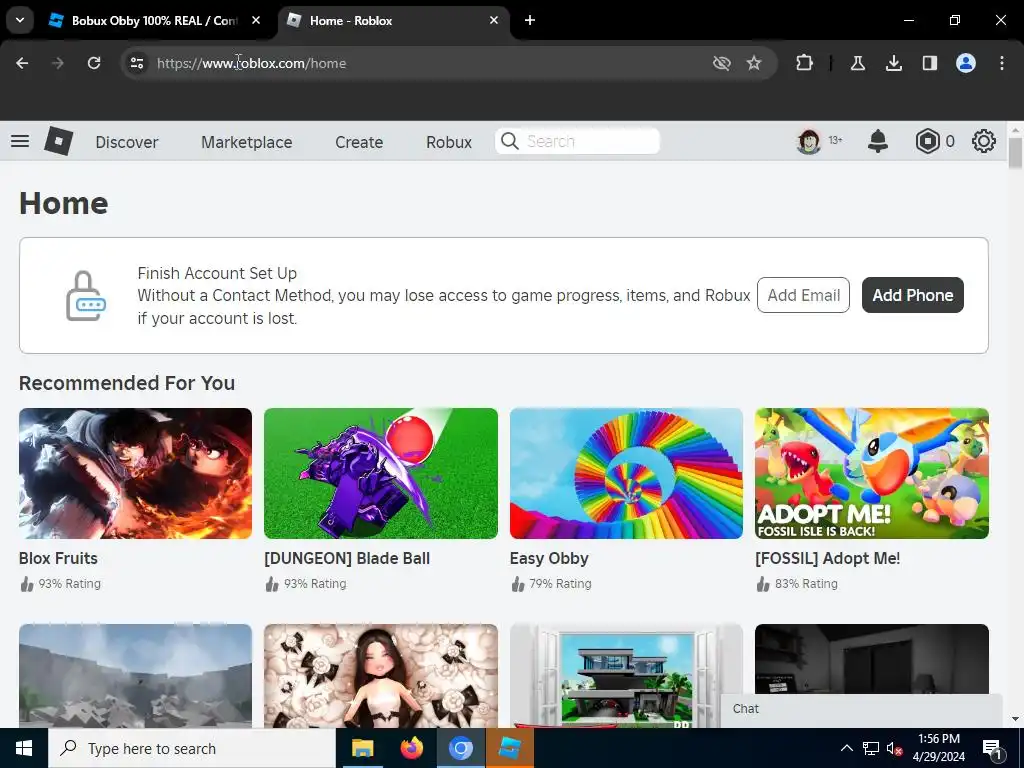Go back with the browser back arrow
This screenshot has width=1024, height=768.
click(x=22, y=63)
